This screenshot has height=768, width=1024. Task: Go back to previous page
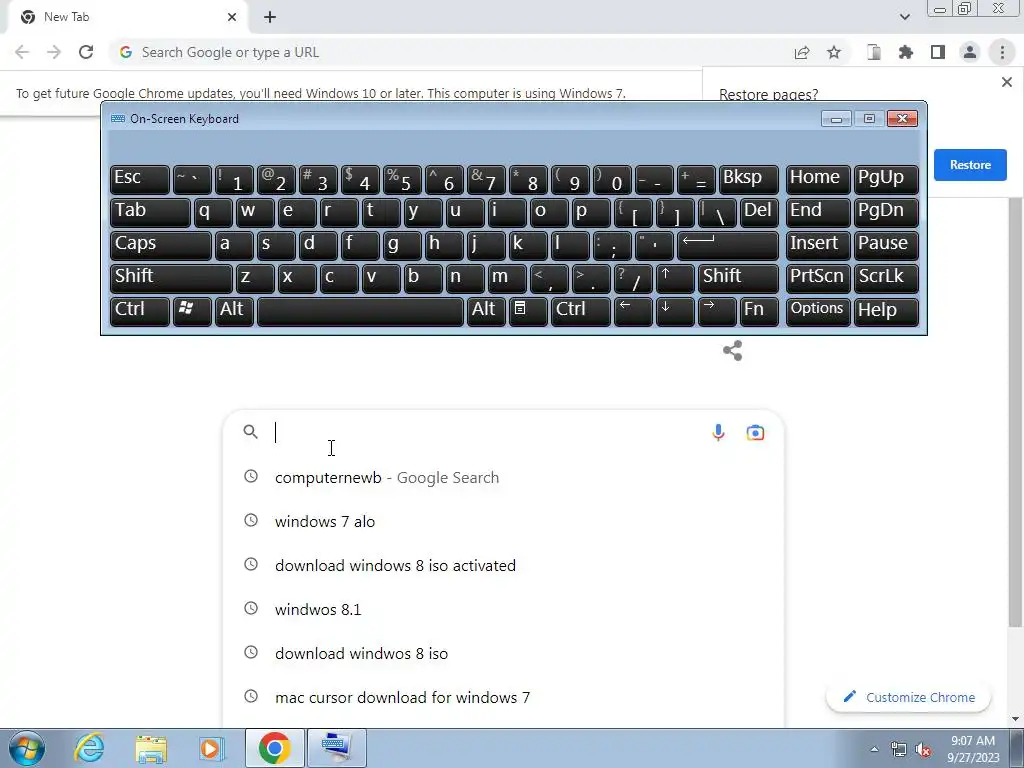coord(22,52)
